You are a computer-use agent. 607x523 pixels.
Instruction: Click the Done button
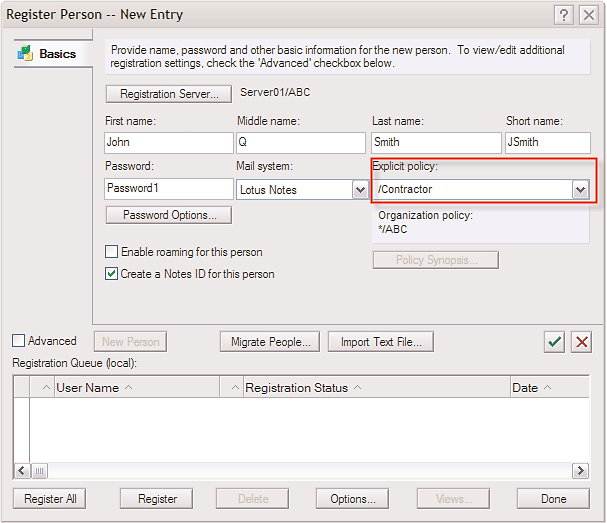pyautogui.click(x=554, y=499)
